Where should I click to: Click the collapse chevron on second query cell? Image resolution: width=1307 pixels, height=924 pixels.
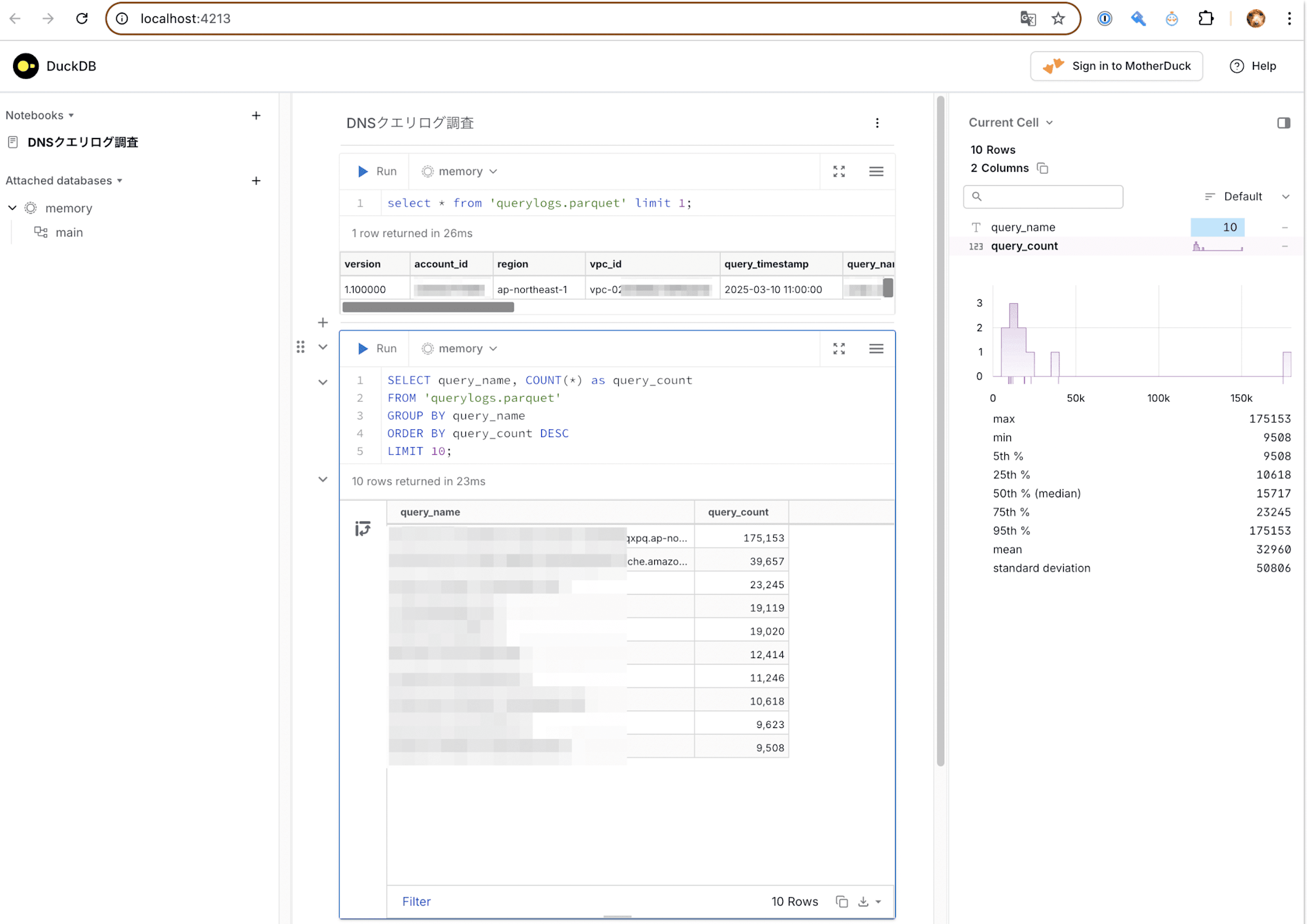(322, 347)
